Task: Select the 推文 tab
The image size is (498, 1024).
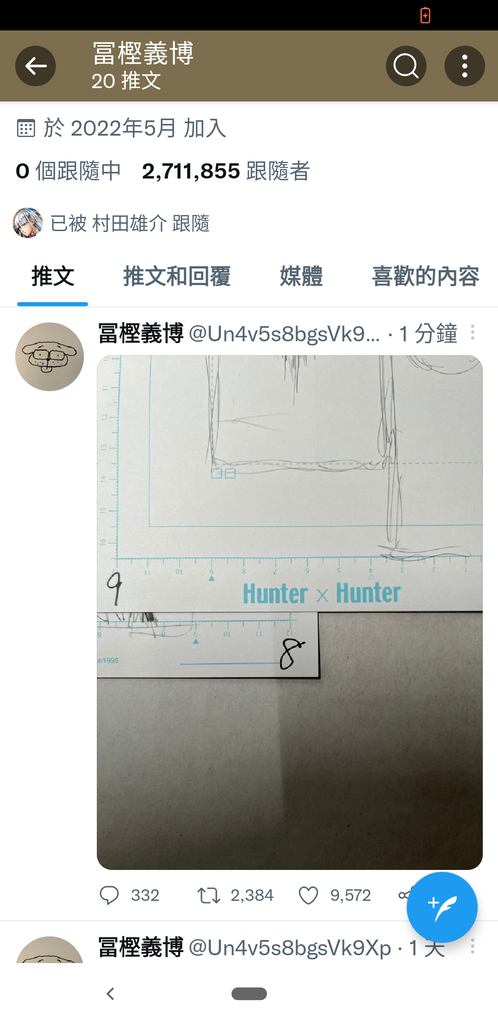Action: click(53, 276)
